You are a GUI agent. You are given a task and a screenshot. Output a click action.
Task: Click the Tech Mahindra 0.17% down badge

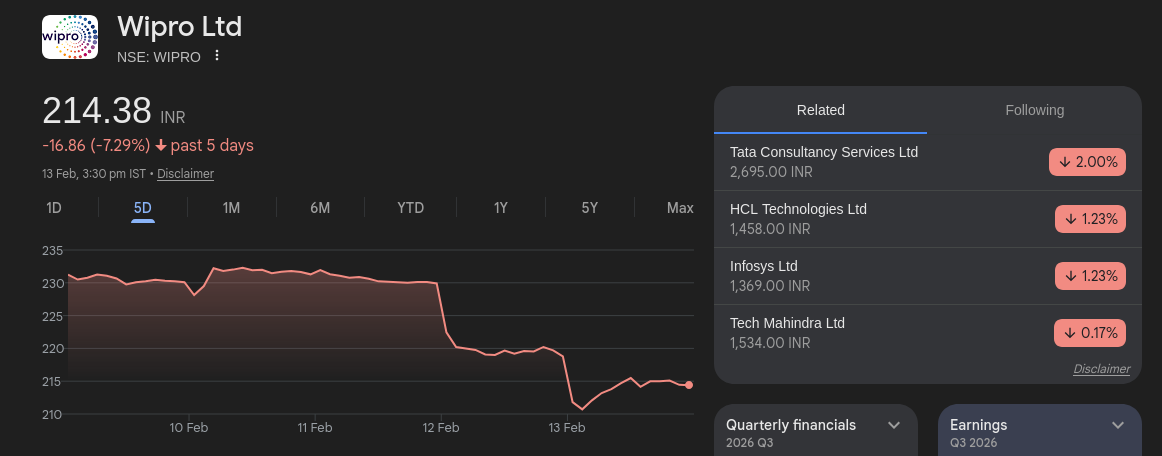pos(1090,333)
